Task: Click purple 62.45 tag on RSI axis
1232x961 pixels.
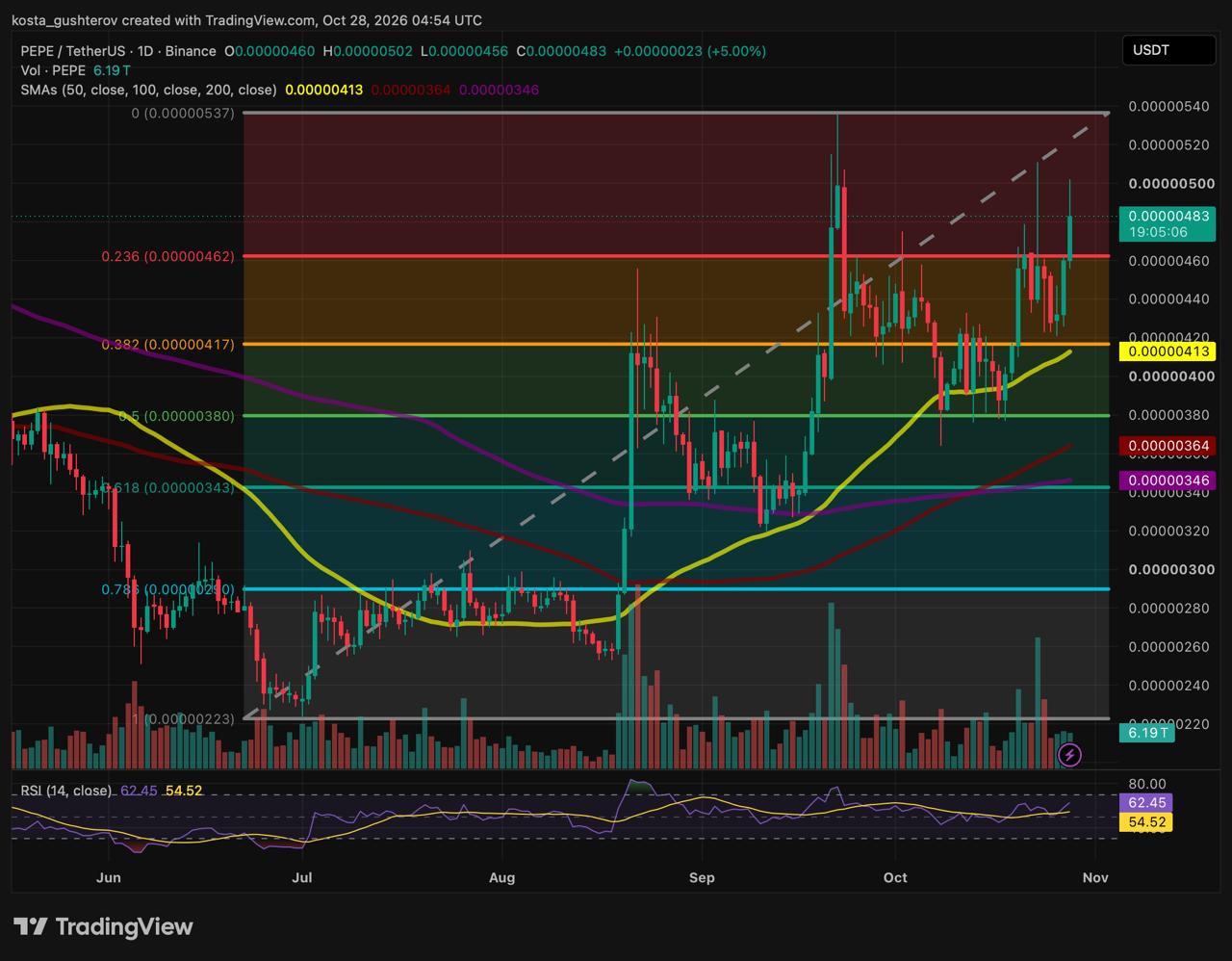Action: pos(1147,802)
